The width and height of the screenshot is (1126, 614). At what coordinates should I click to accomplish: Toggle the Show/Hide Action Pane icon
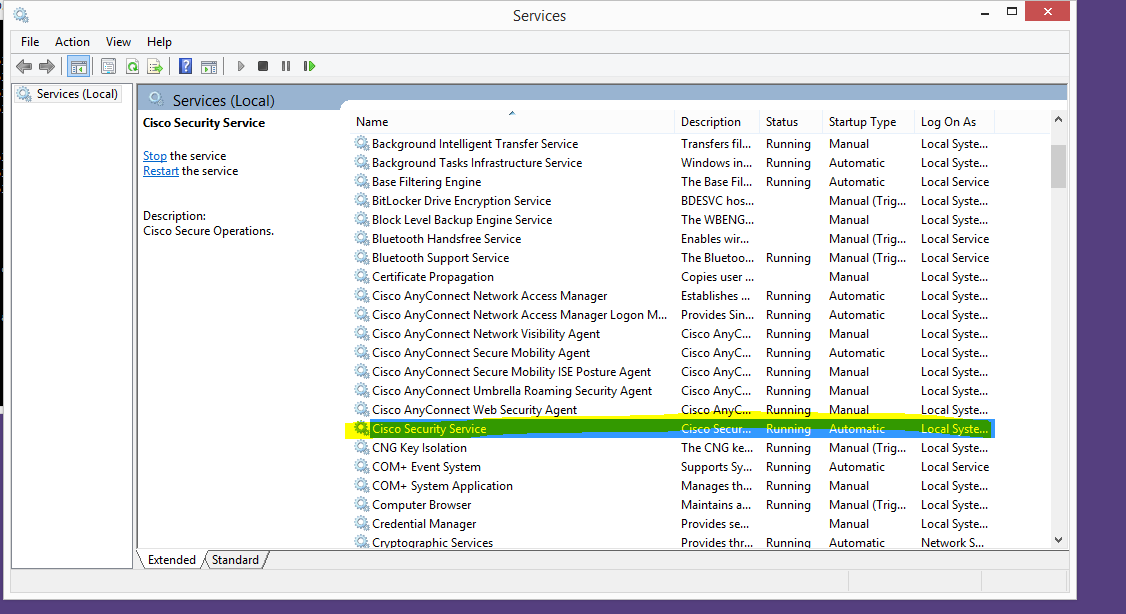[209, 67]
